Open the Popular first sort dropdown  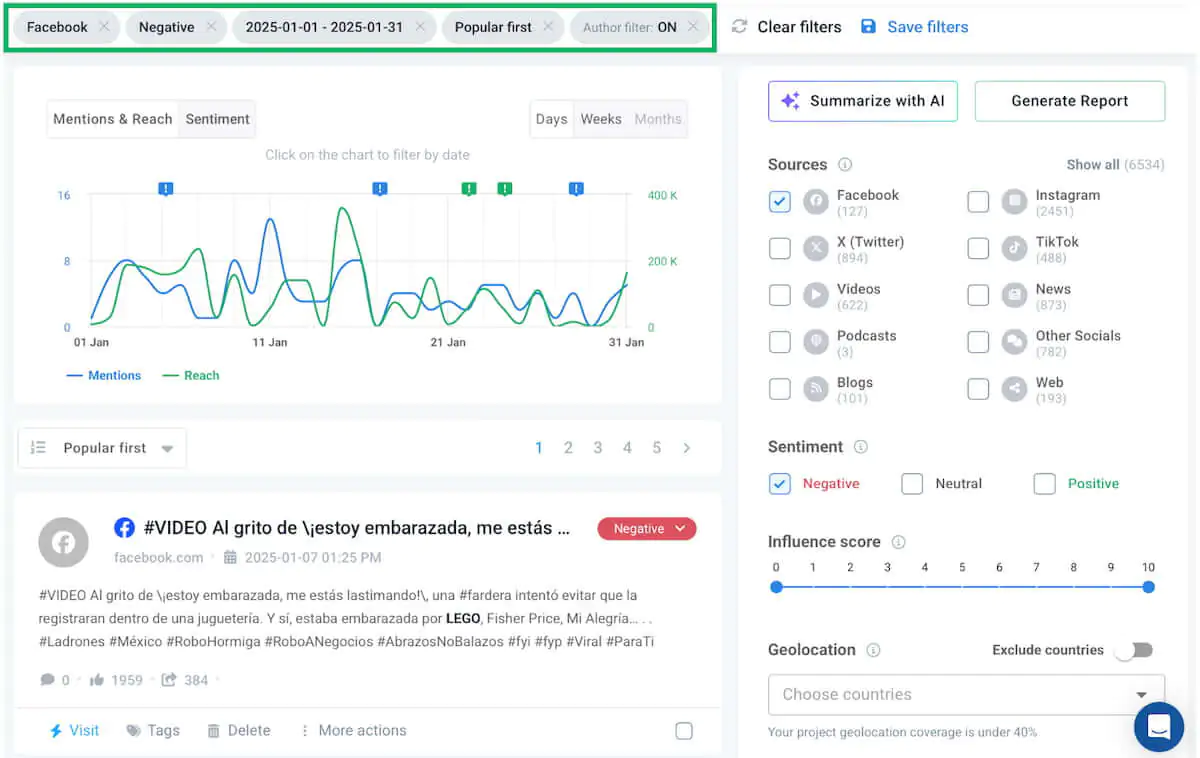pos(102,448)
